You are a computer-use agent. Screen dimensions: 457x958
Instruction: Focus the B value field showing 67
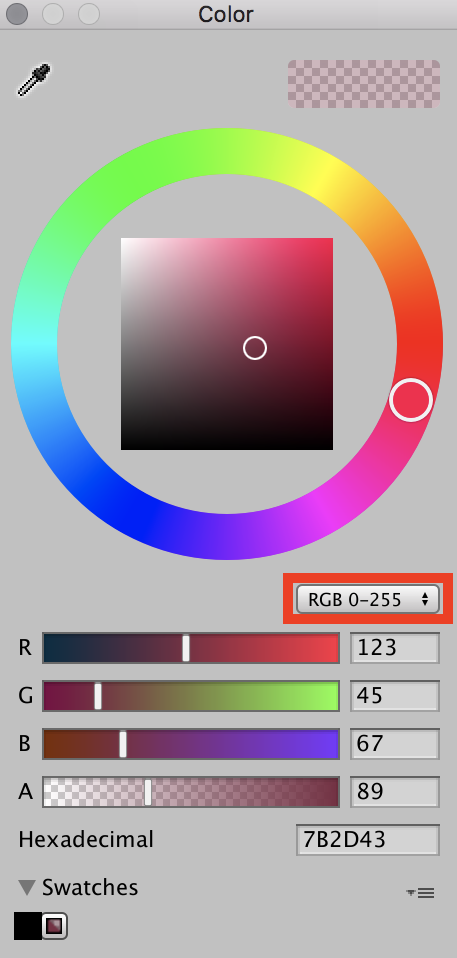pos(395,744)
